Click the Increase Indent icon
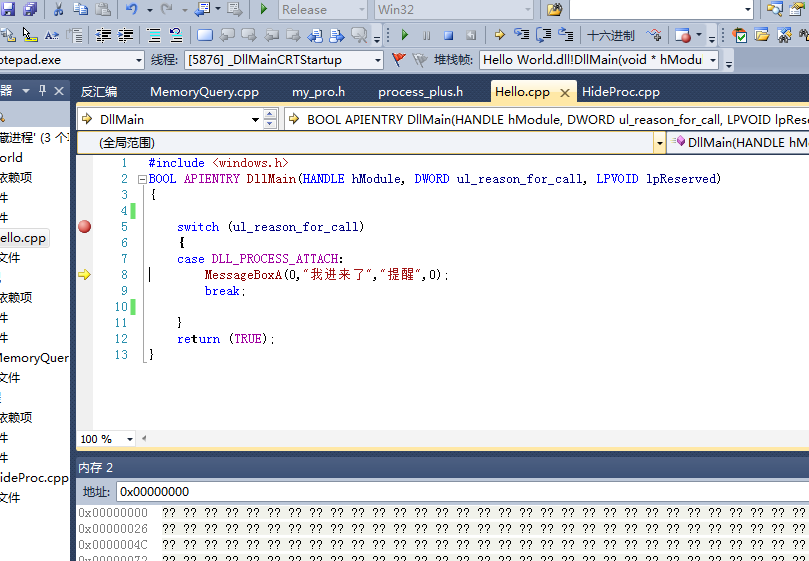The image size is (809, 561). pos(125,35)
